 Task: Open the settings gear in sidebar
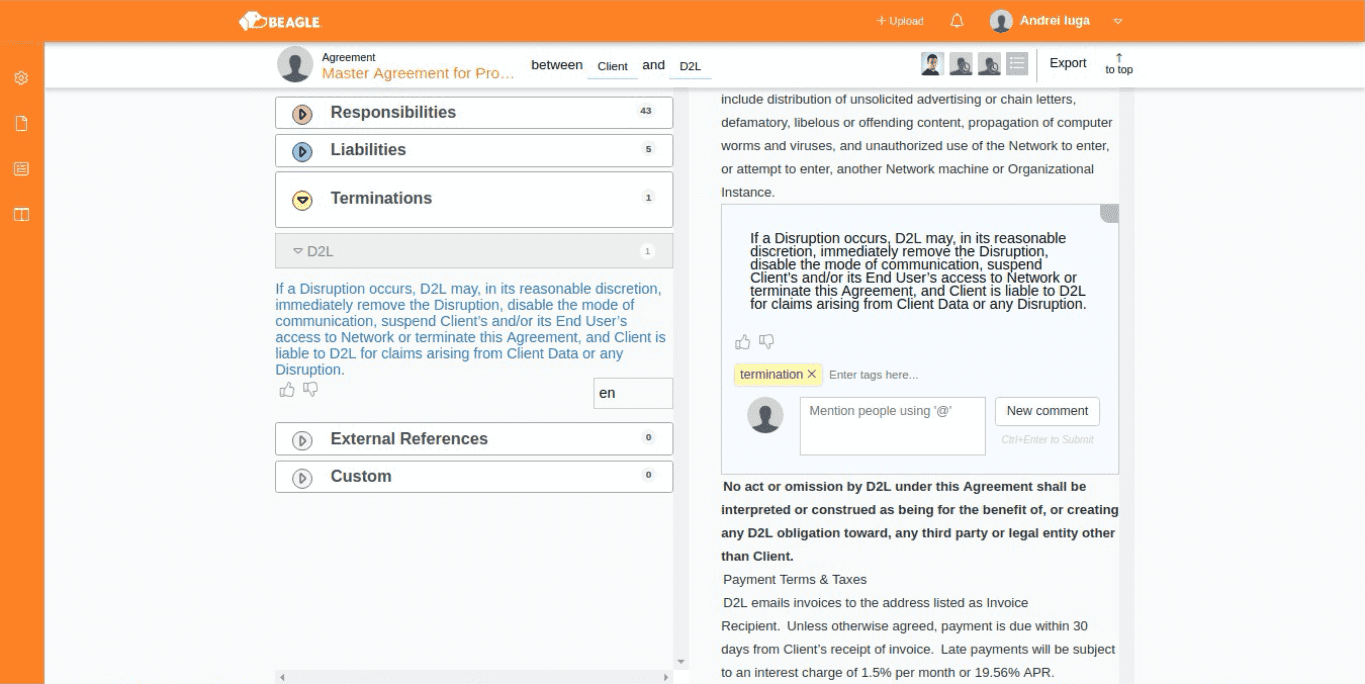click(x=21, y=78)
